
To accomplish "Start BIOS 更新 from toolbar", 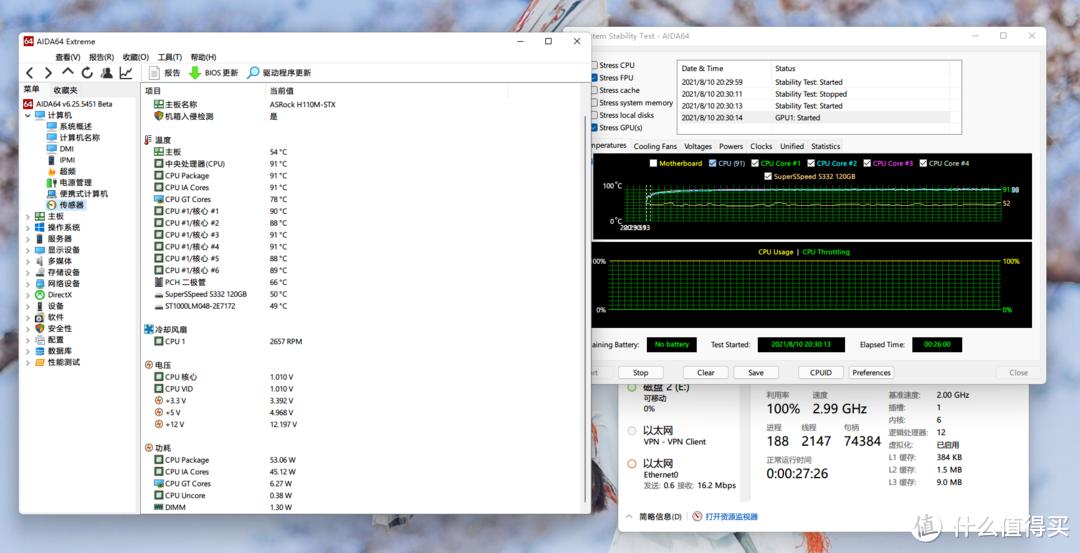I will coord(214,72).
